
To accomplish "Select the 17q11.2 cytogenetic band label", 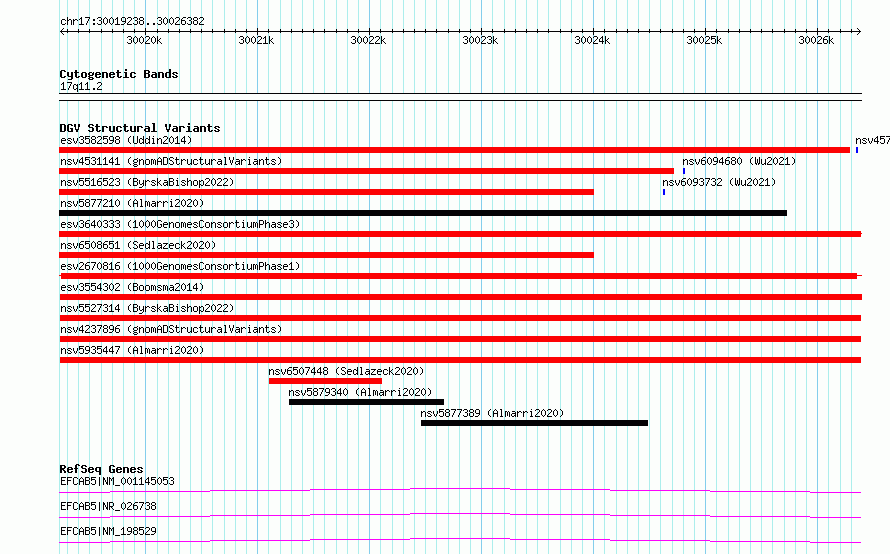I will click(81, 86).
